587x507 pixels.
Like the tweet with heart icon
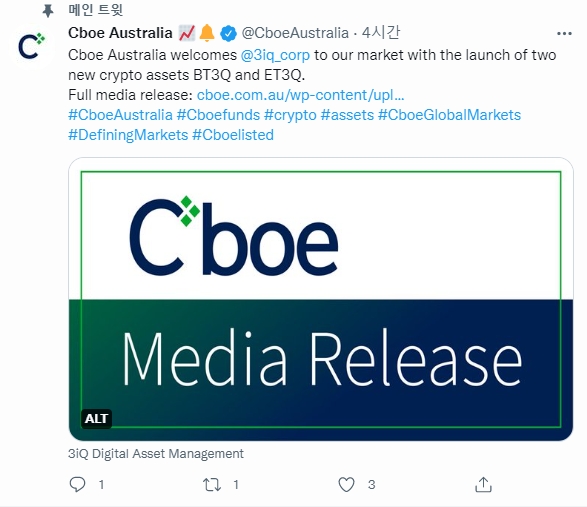point(346,485)
